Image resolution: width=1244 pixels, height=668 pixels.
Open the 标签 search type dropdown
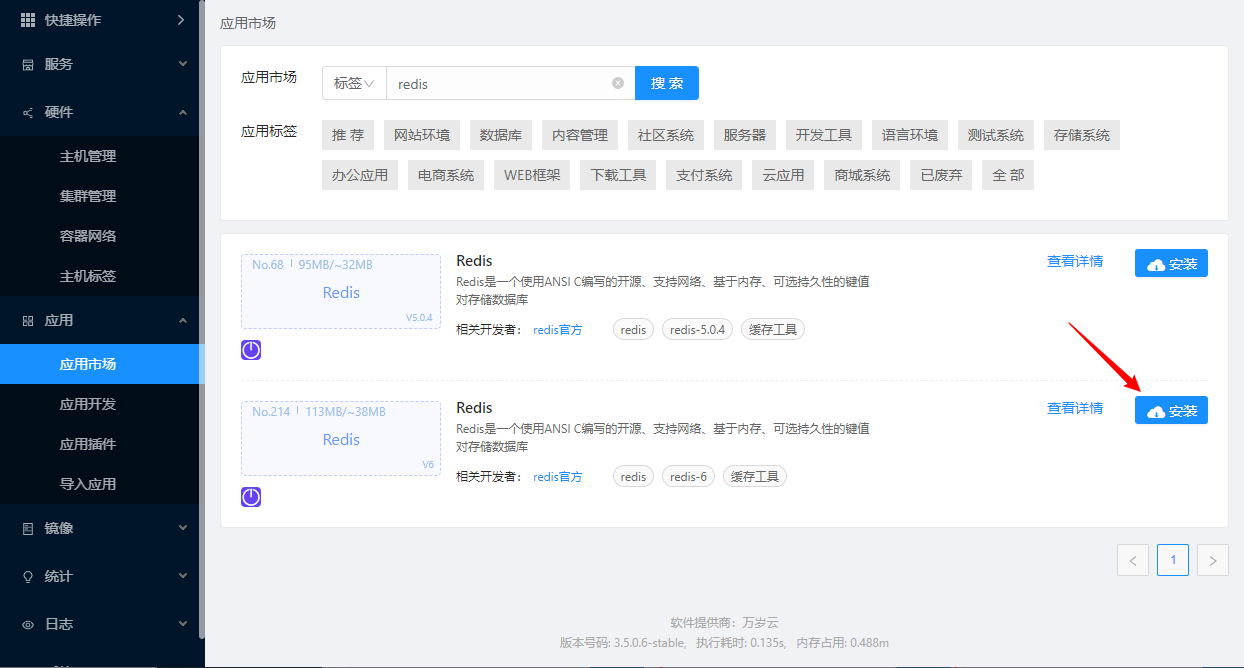point(354,83)
